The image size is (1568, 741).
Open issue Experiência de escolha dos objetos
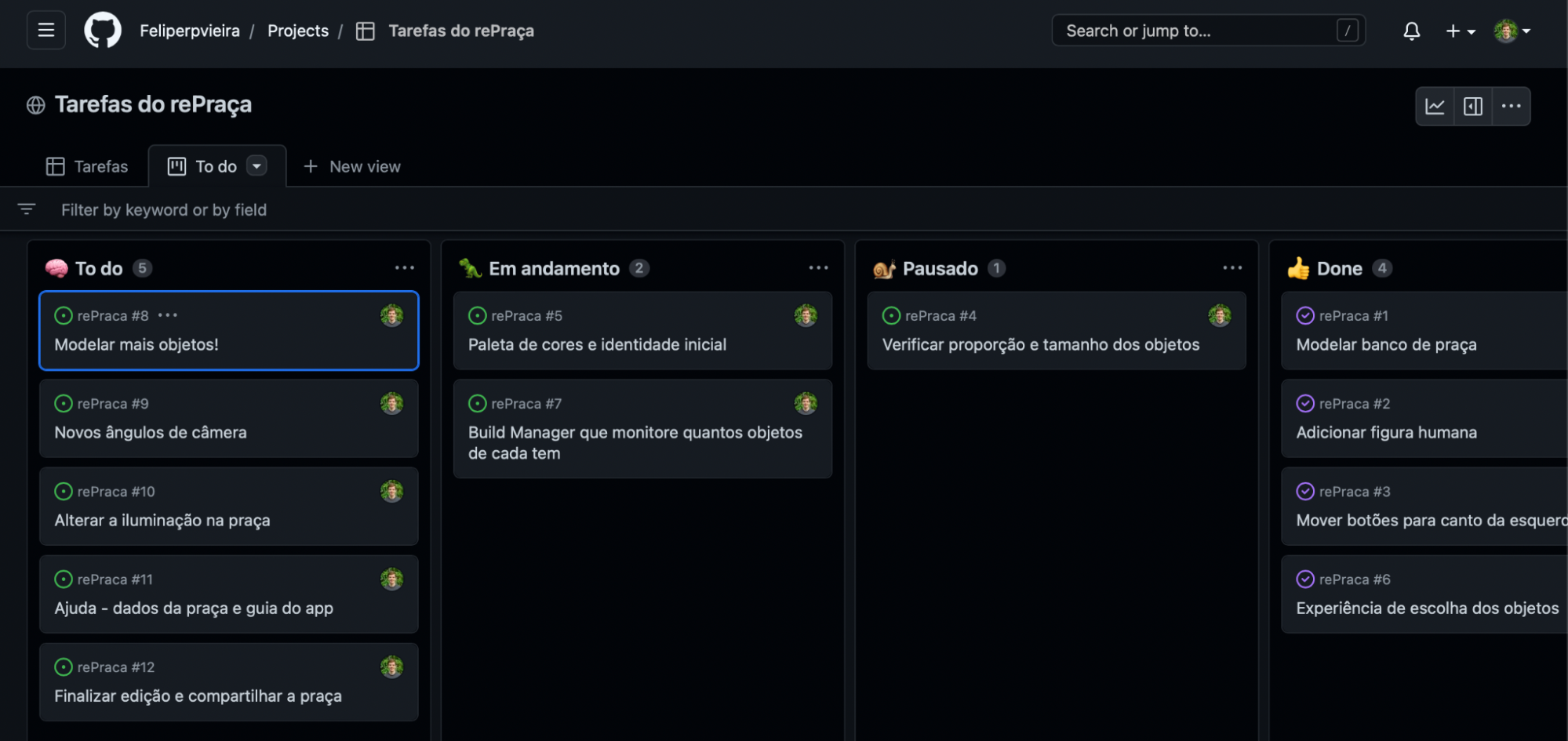(x=1427, y=608)
